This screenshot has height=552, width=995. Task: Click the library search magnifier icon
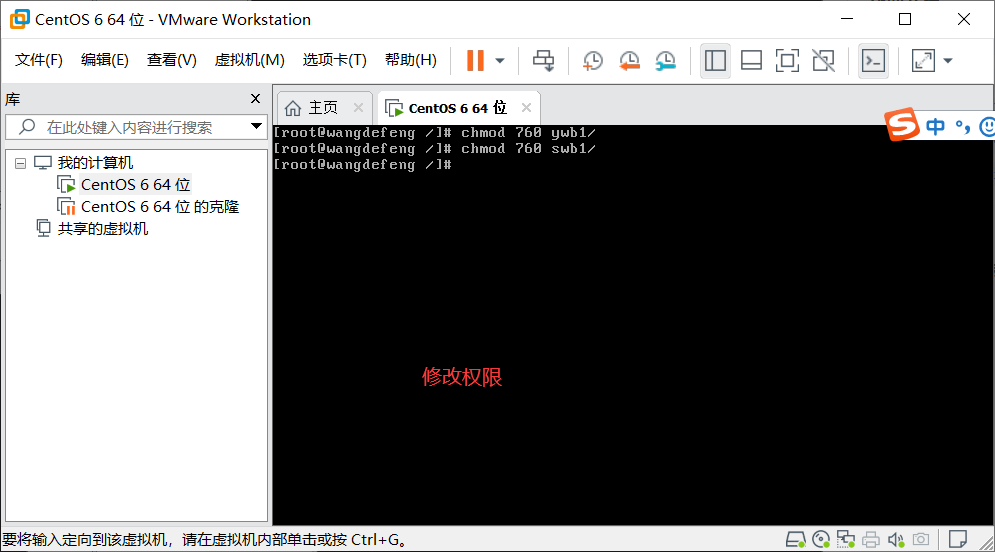[x=27, y=126]
